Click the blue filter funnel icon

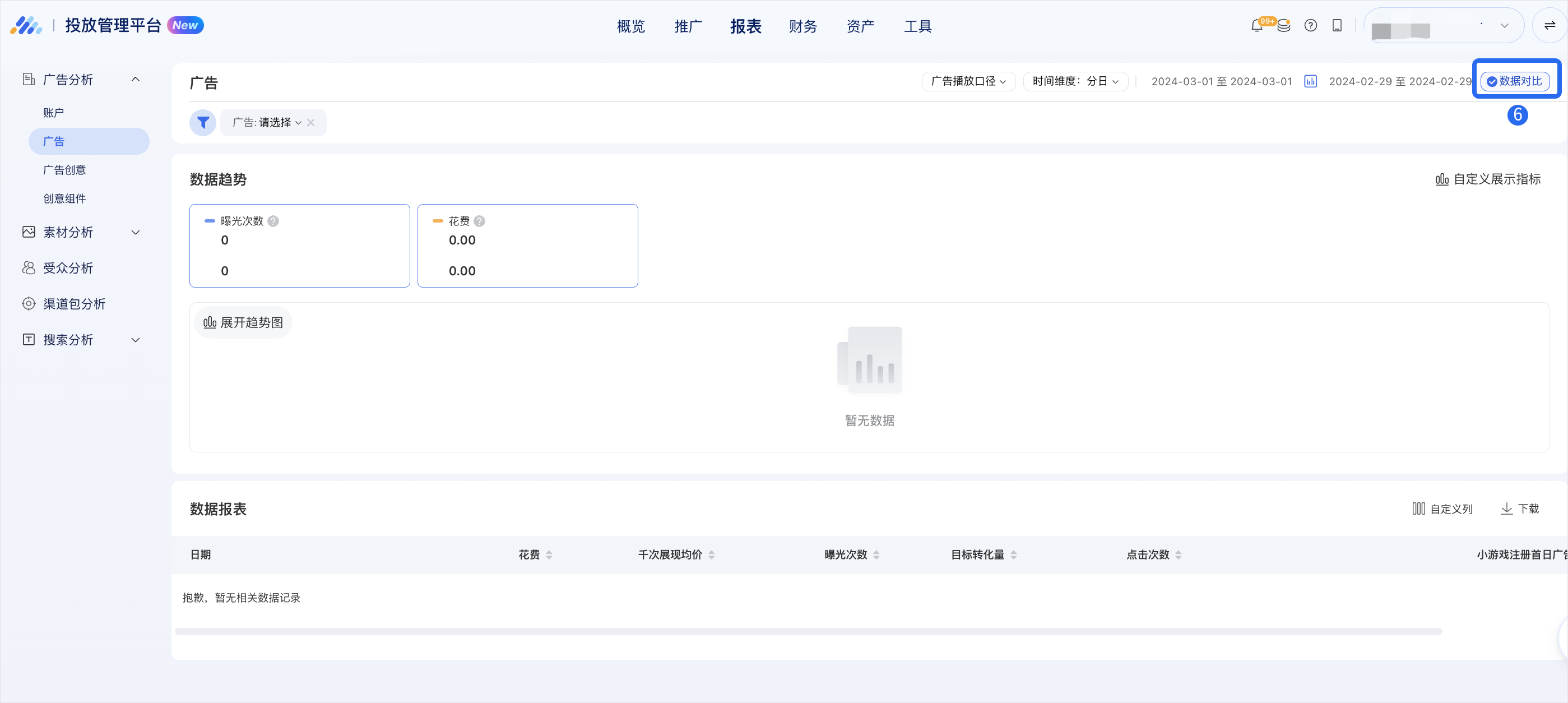tap(203, 122)
